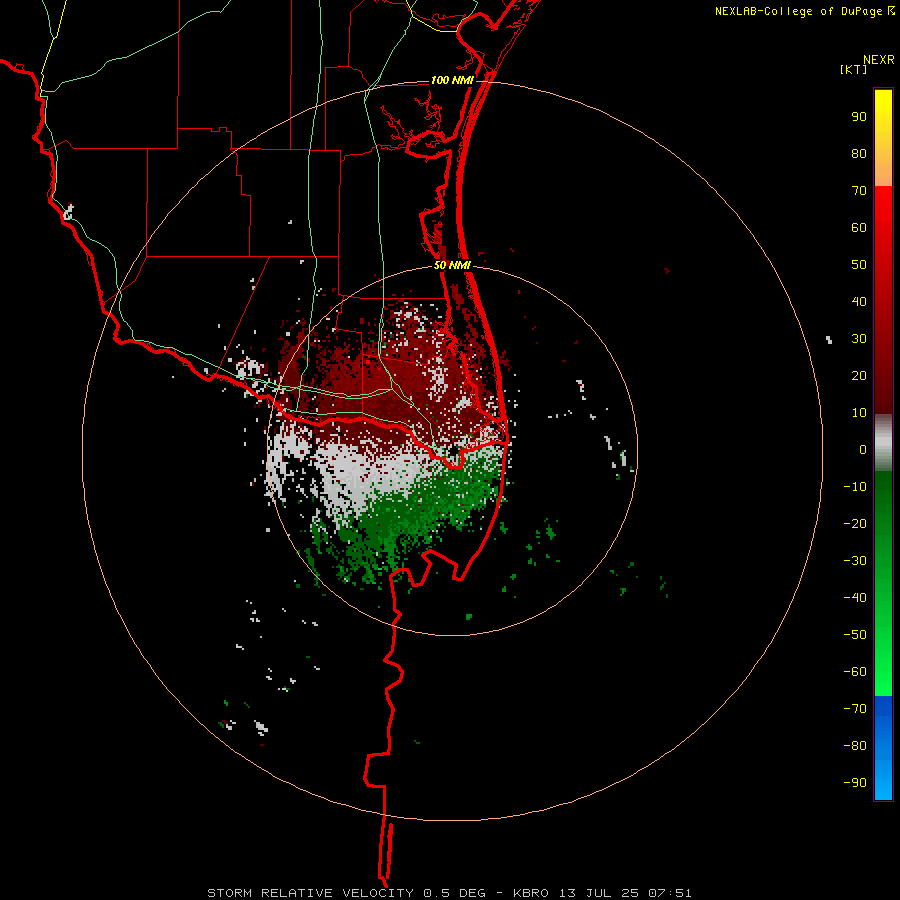The height and width of the screenshot is (900, 900).
Task: Click the -60 knot value on legend
Action: click(x=855, y=672)
